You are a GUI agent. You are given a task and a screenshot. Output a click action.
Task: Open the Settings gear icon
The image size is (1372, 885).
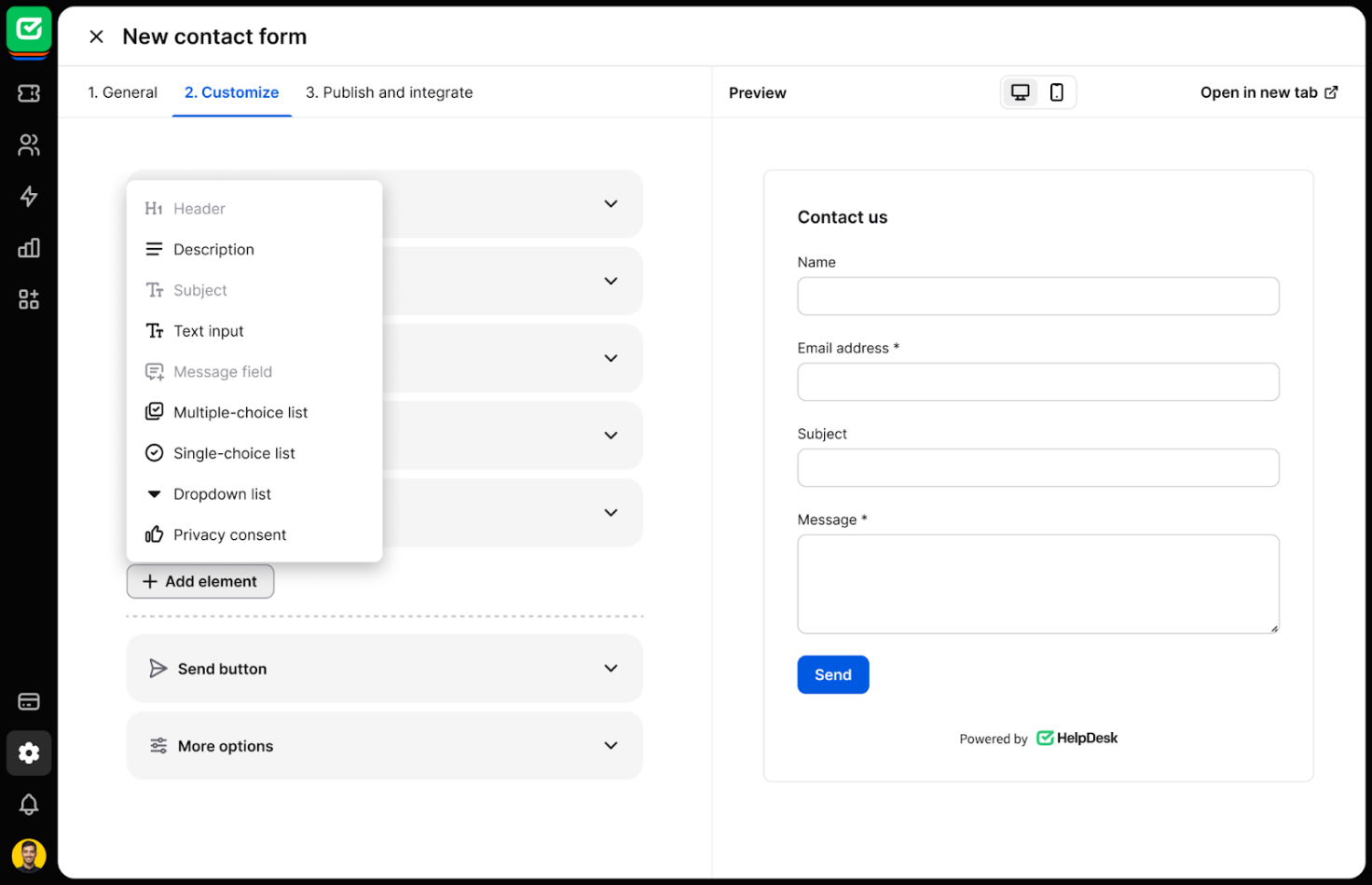tap(29, 753)
